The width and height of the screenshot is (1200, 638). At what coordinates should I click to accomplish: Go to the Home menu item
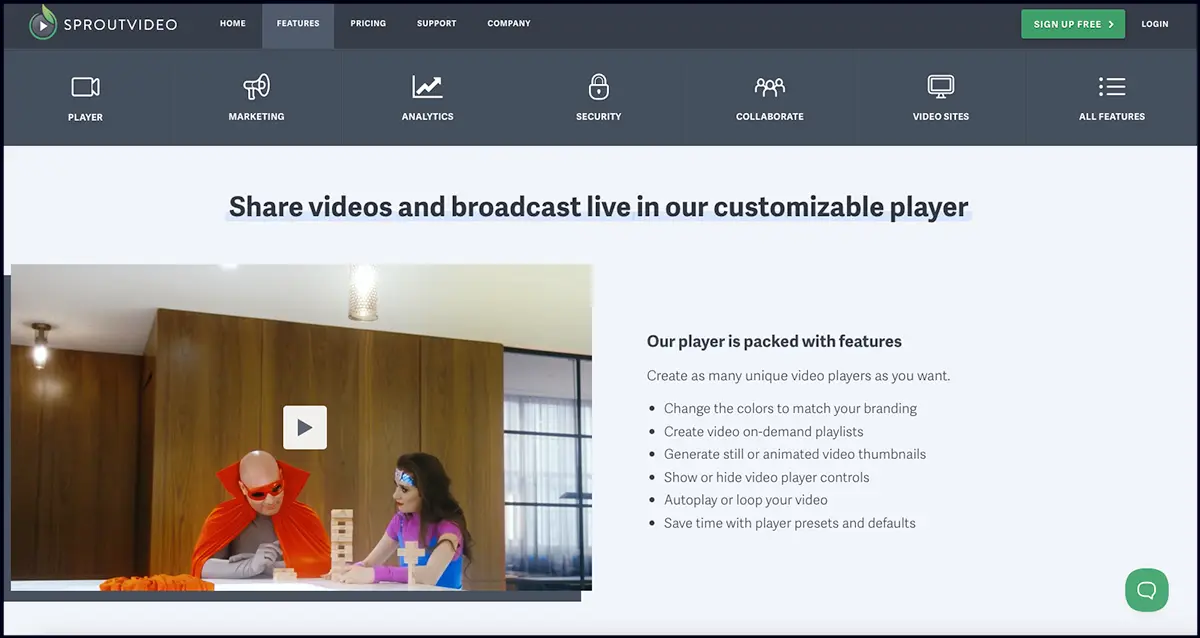(232, 24)
